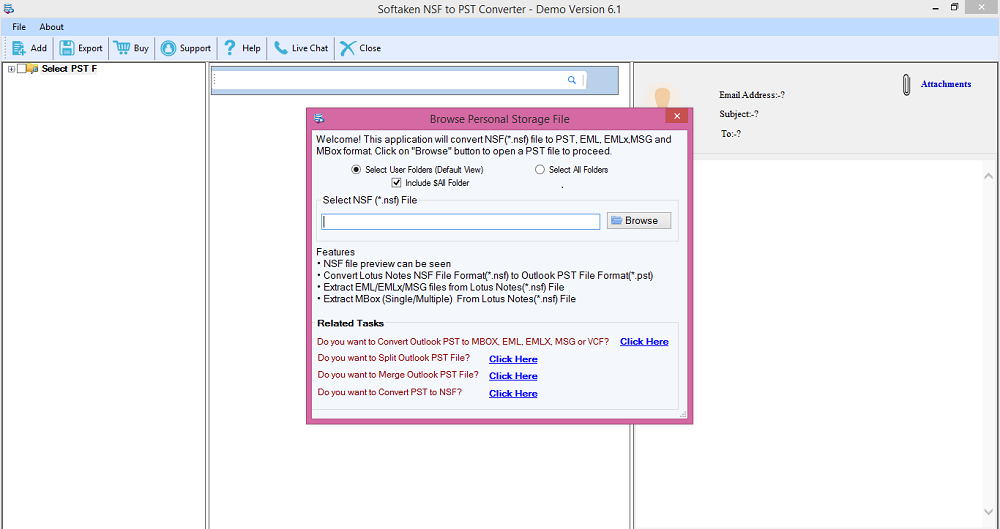Click the Buy cart icon
The height and width of the screenshot is (529, 1000).
pyautogui.click(x=122, y=48)
